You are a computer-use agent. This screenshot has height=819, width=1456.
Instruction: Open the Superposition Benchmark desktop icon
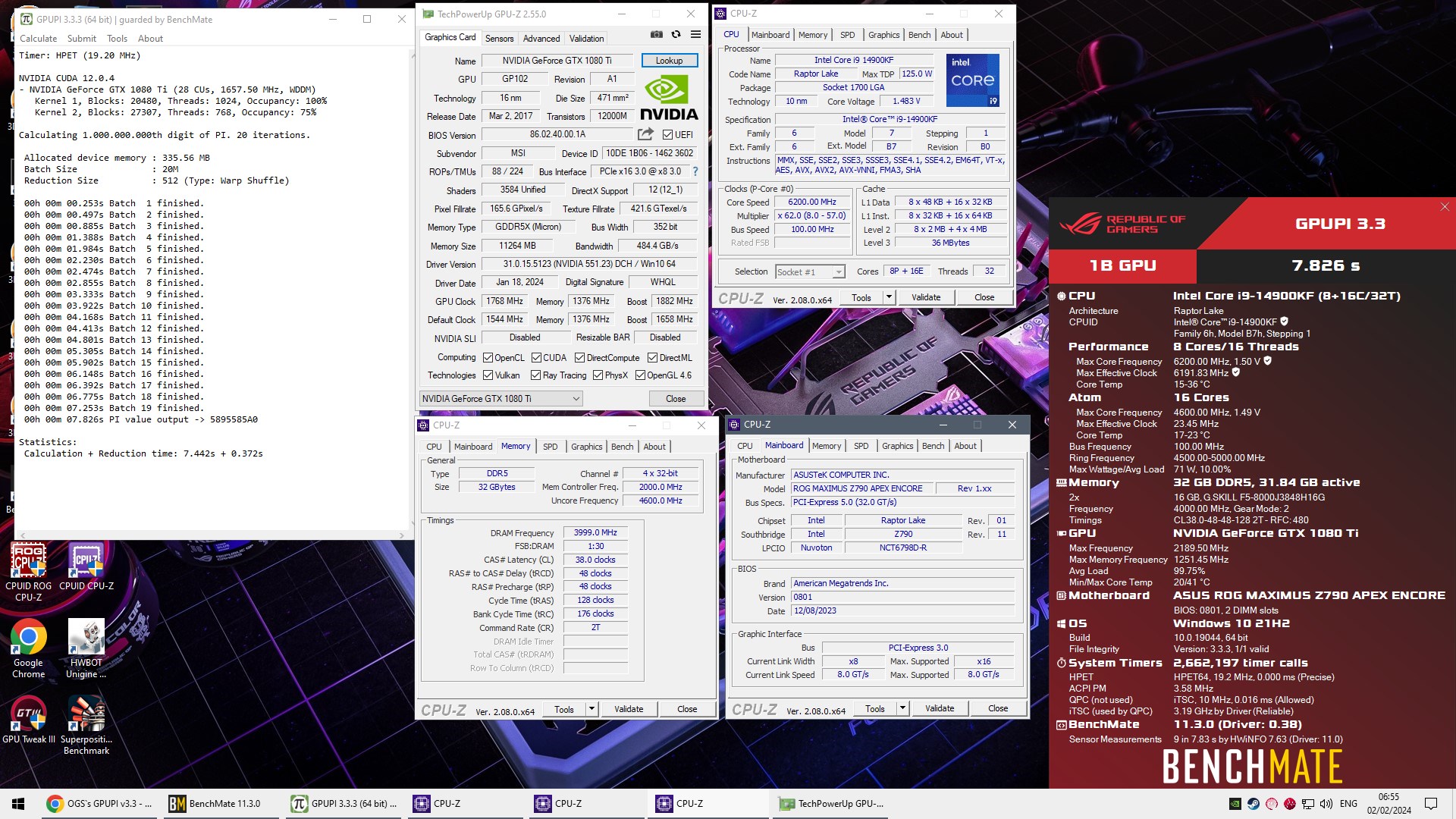pos(86,726)
